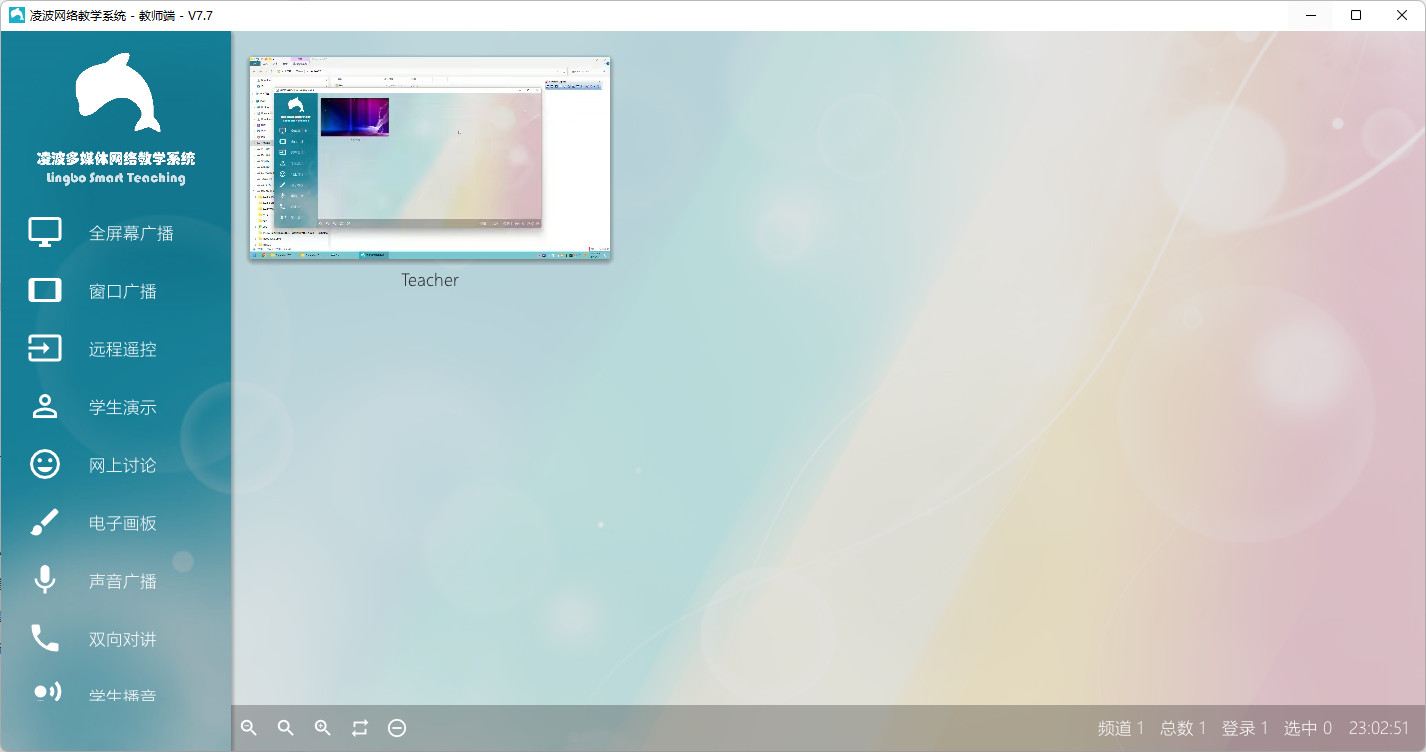Click the 登录 1 login count text
Screen dimensions: 1426x752
coord(1245,728)
